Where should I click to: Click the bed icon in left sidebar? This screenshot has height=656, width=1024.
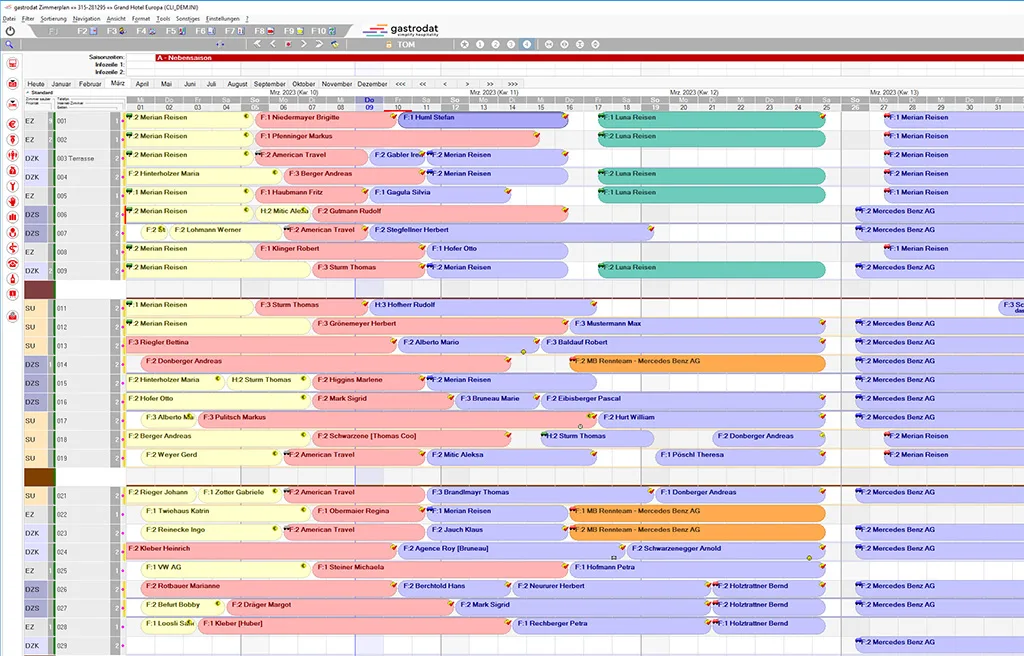point(12,104)
